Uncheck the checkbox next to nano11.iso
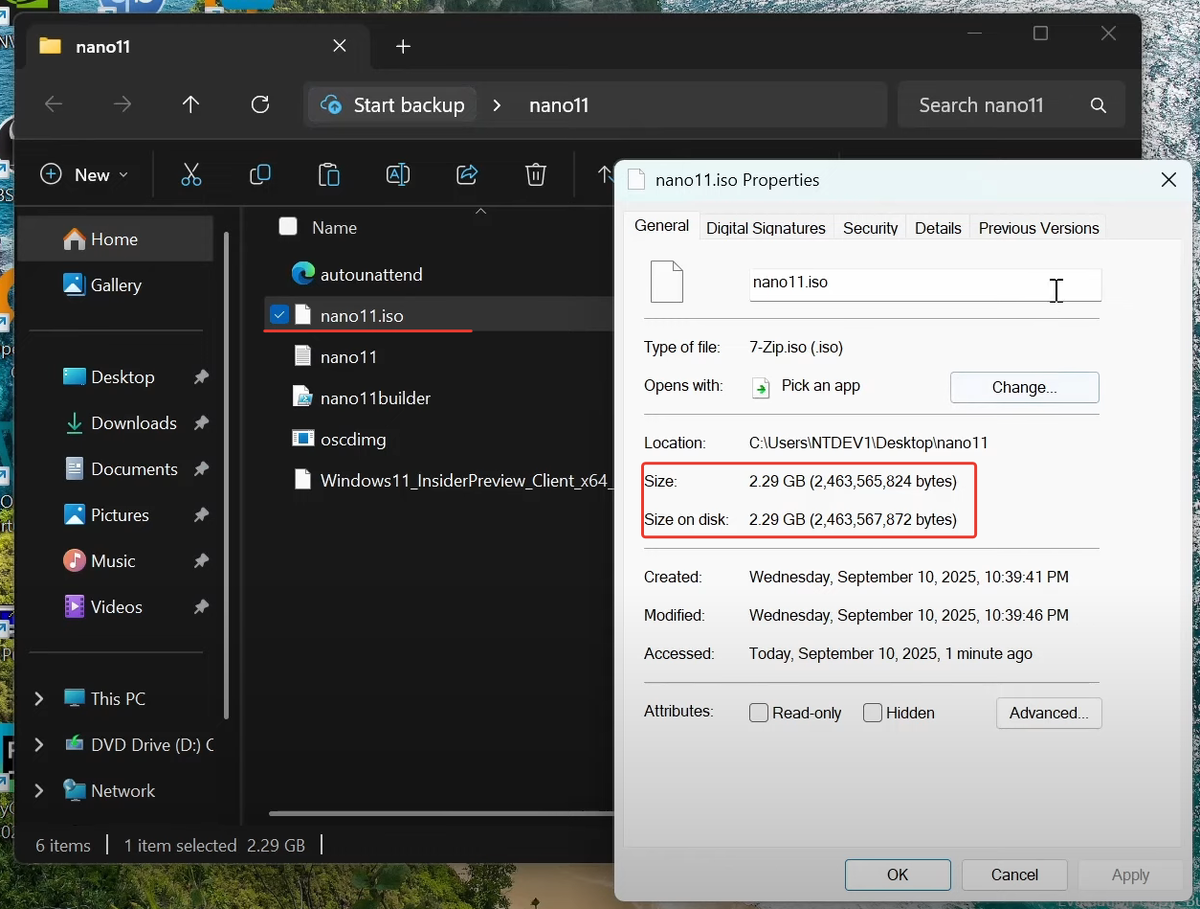Screen dimensions: 1200x909 pos(279,313)
